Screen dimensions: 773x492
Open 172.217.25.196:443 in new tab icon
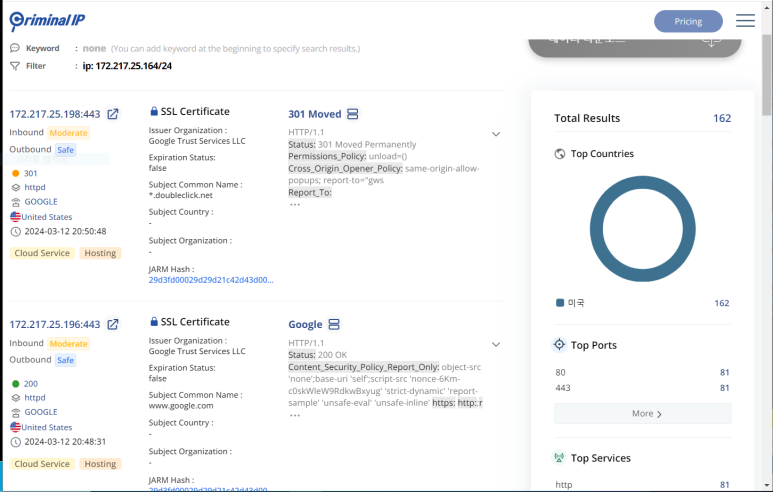[x=113, y=324]
